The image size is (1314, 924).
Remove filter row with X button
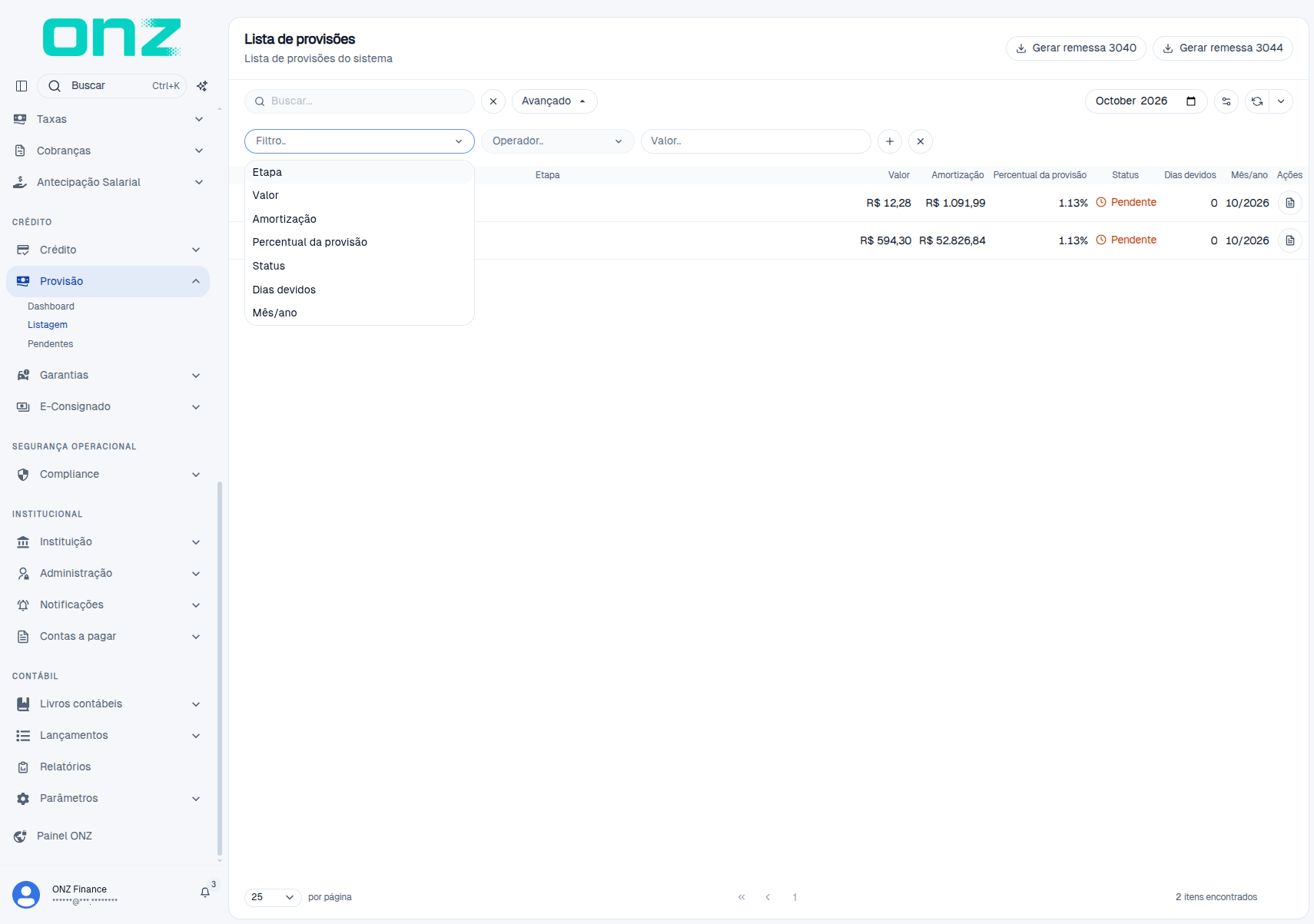[x=921, y=141]
